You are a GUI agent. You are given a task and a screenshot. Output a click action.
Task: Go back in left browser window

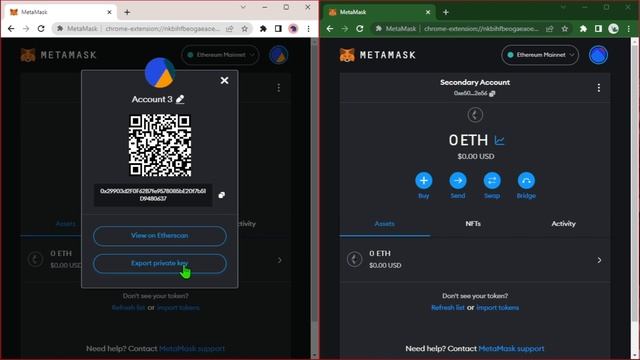(11, 29)
